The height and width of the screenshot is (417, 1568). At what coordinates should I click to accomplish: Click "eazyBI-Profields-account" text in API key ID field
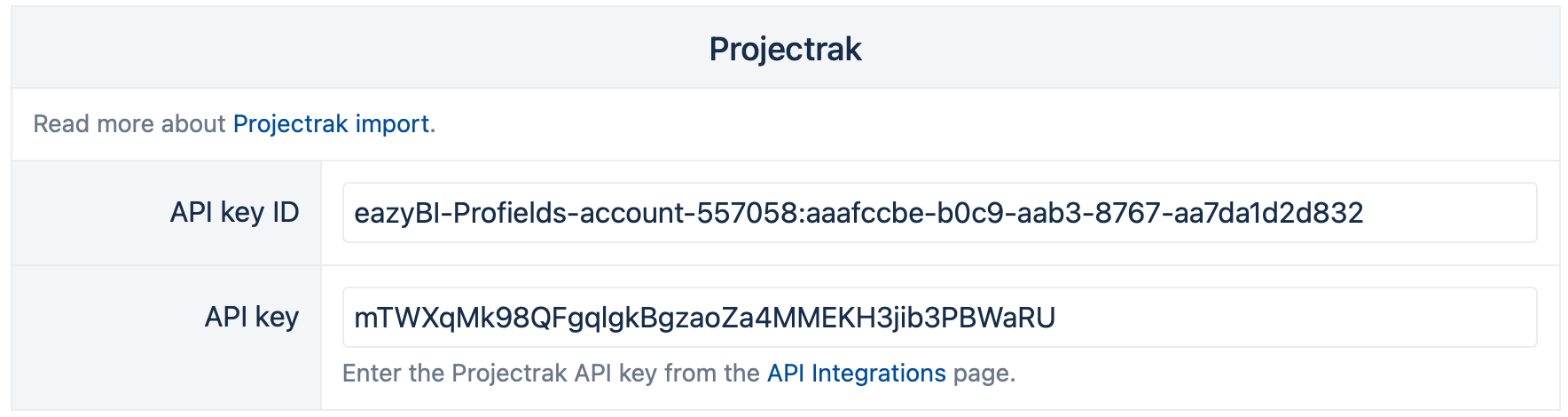(520, 213)
